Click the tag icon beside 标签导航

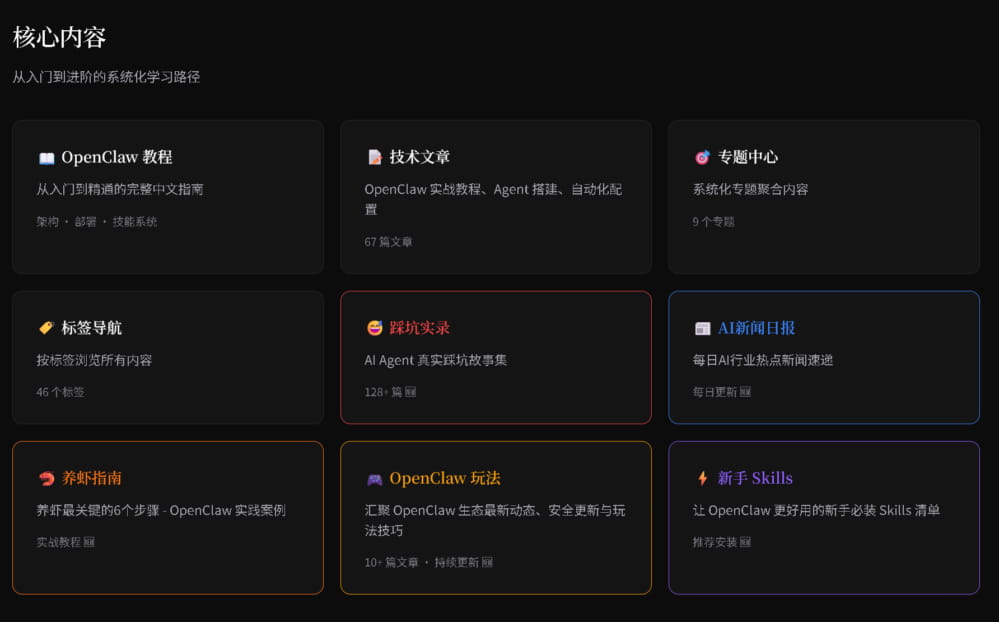click(47, 328)
